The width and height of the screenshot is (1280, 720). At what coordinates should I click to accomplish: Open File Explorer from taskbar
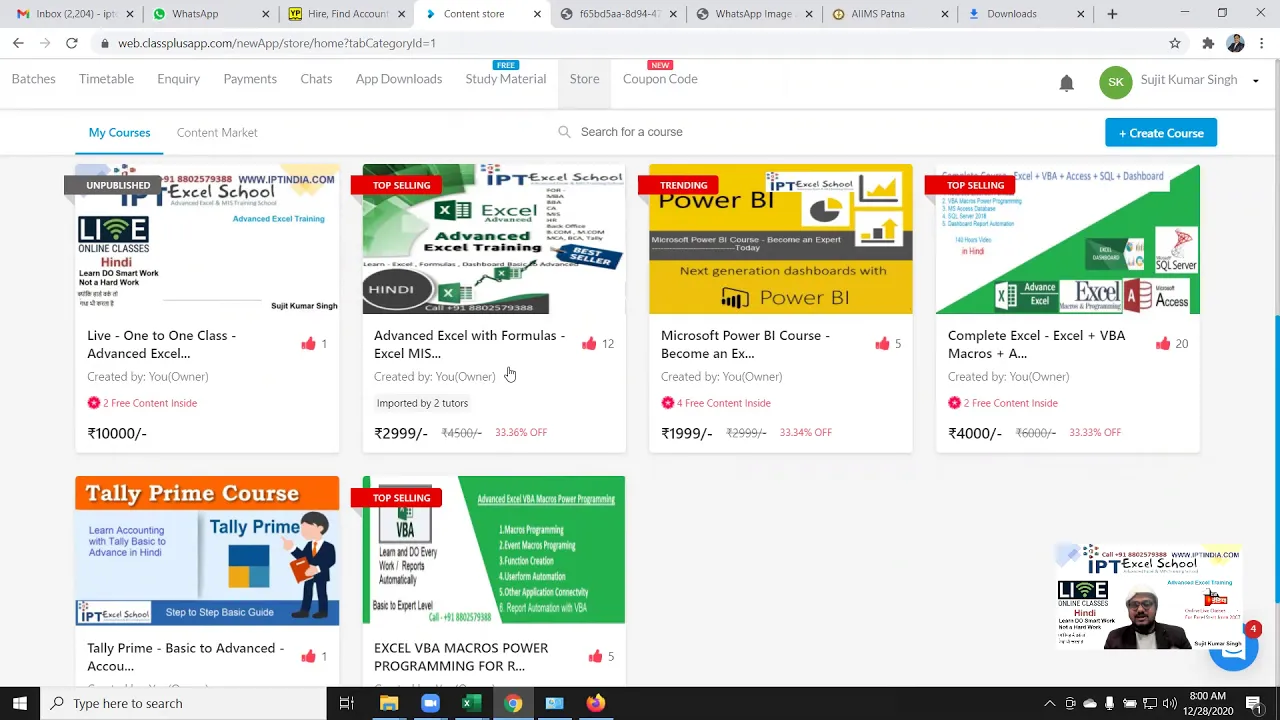[x=389, y=703]
